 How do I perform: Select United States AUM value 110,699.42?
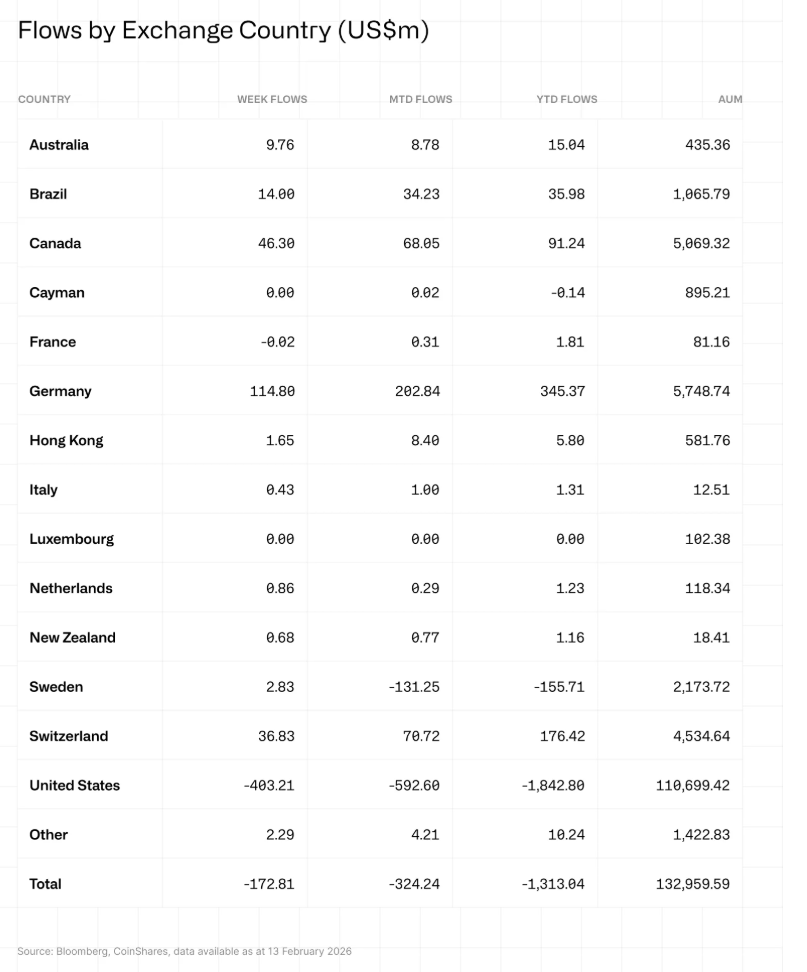pyautogui.click(x=693, y=785)
